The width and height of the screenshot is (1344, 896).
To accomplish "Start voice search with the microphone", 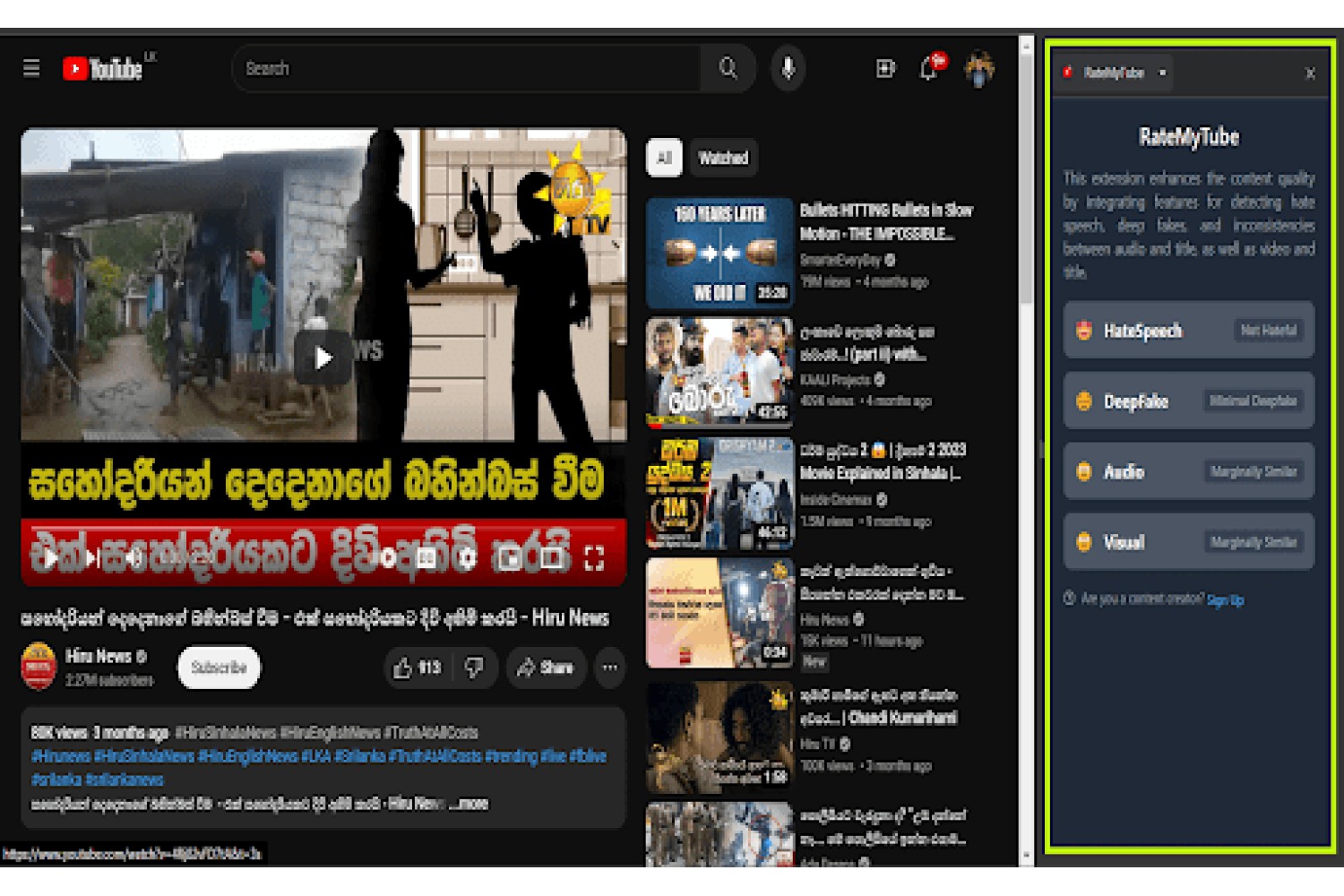I will (788, 68).
